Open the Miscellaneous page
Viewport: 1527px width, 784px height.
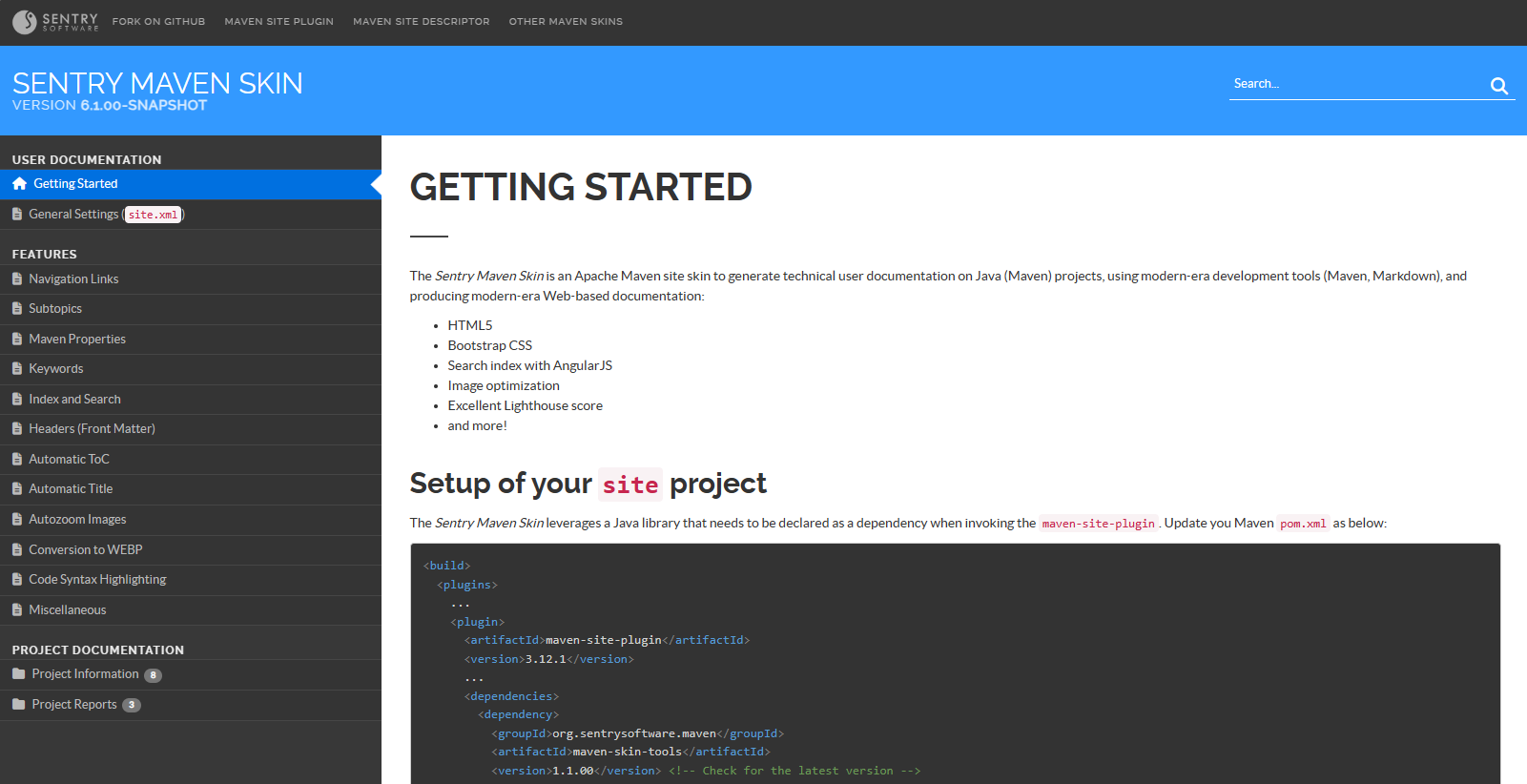191,610
